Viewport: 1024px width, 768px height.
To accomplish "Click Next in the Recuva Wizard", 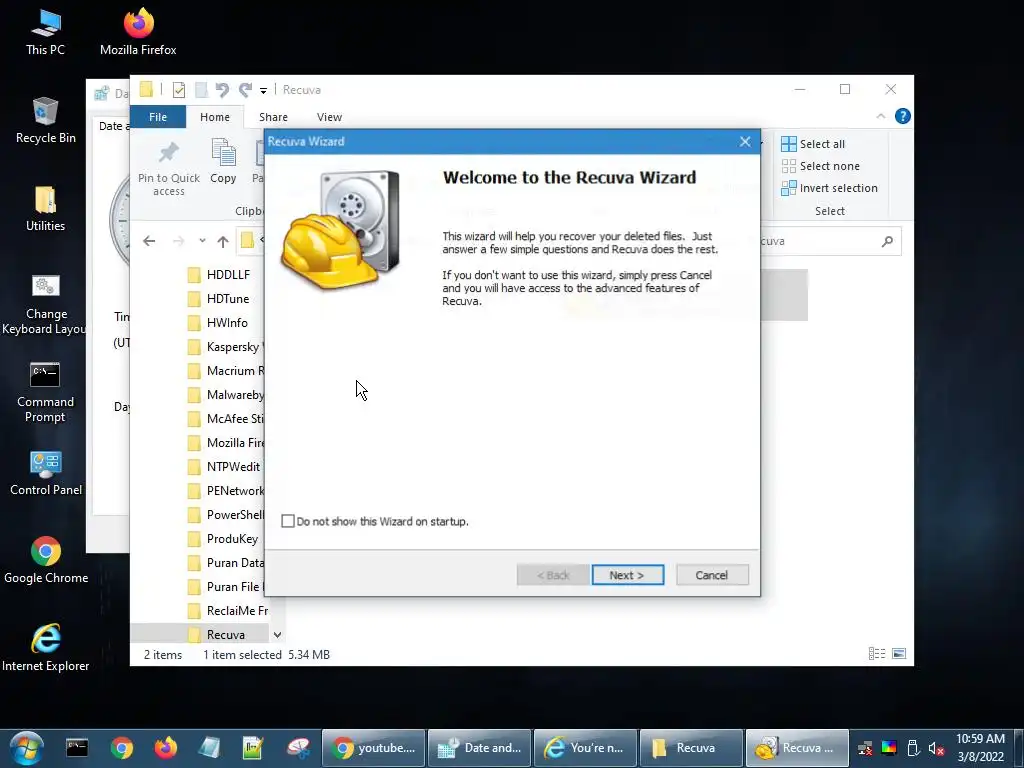I will click(628, 575).
